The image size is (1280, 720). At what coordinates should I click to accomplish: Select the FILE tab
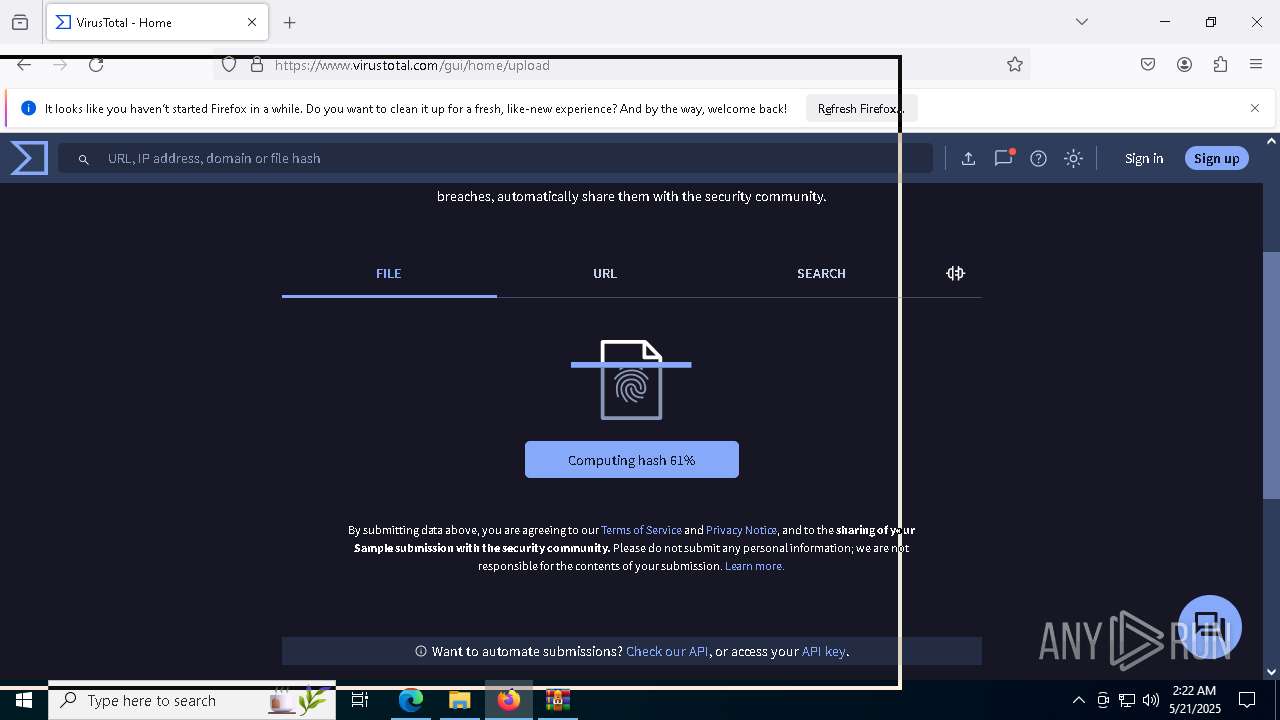coord(389,273)
